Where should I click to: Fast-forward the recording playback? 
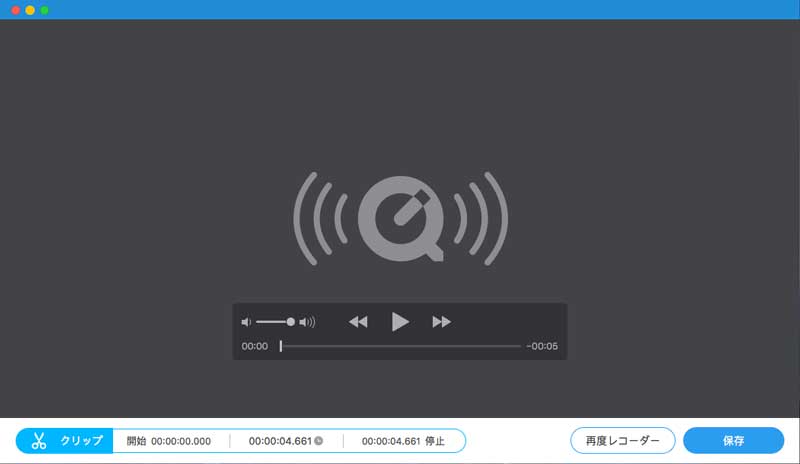tap(441, 322)
